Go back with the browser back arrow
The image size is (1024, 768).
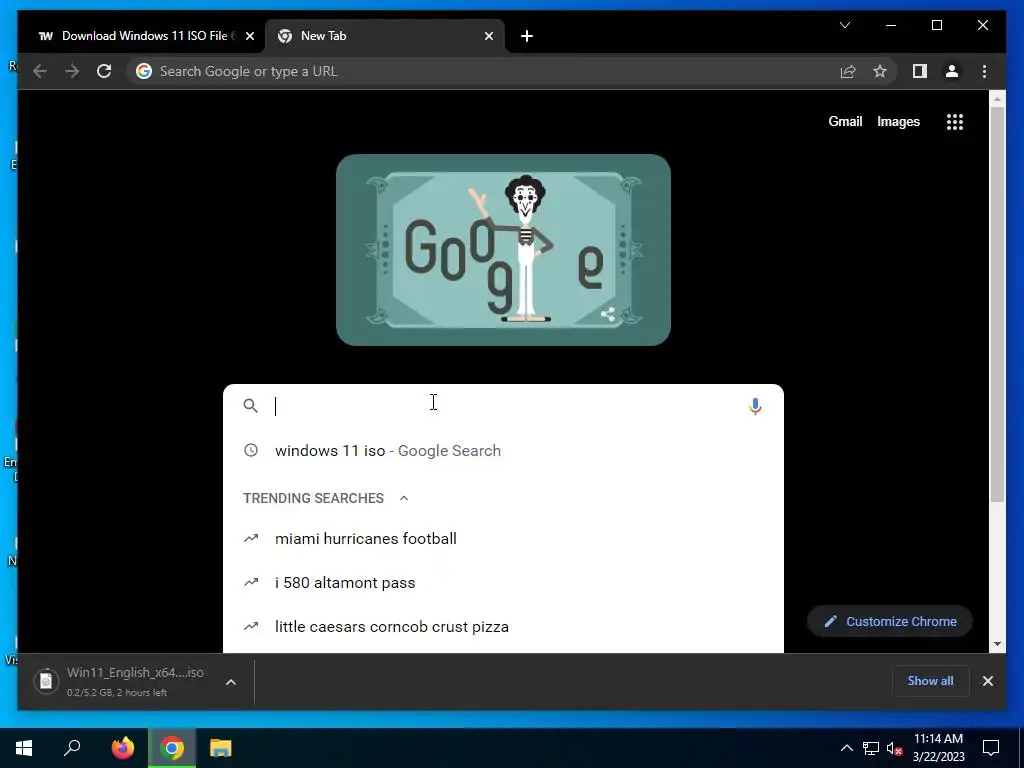click(40, 71)
